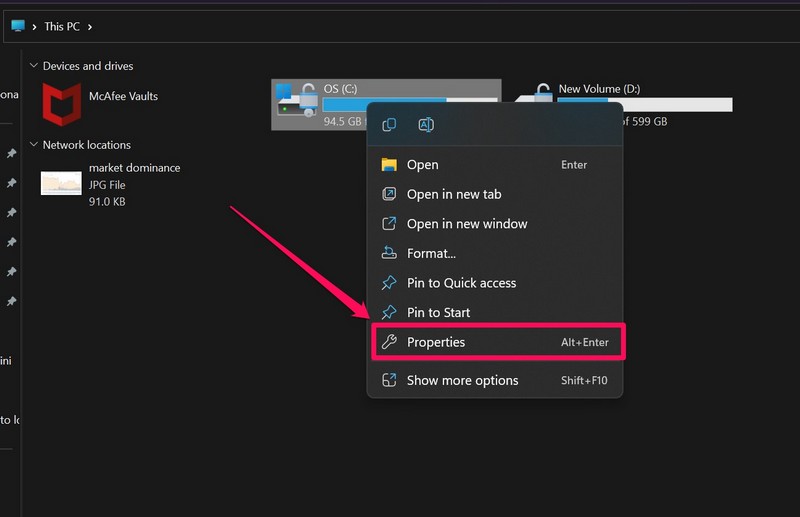Click the Copy icon in context menu
The image size is (800, 517).
pyautogui.click(x=390, y=125)
